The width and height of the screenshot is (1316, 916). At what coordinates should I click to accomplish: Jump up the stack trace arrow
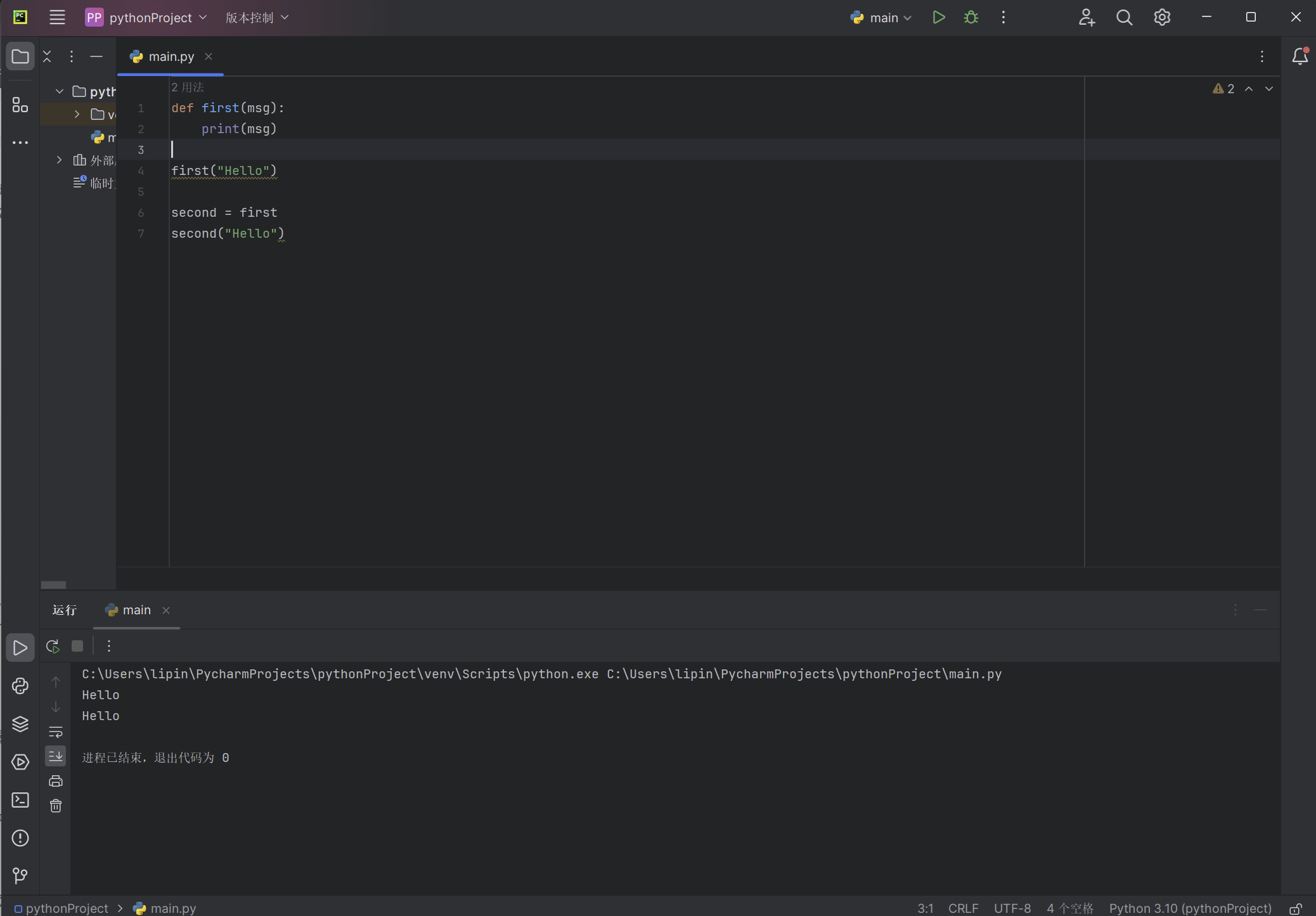(56, 682)
